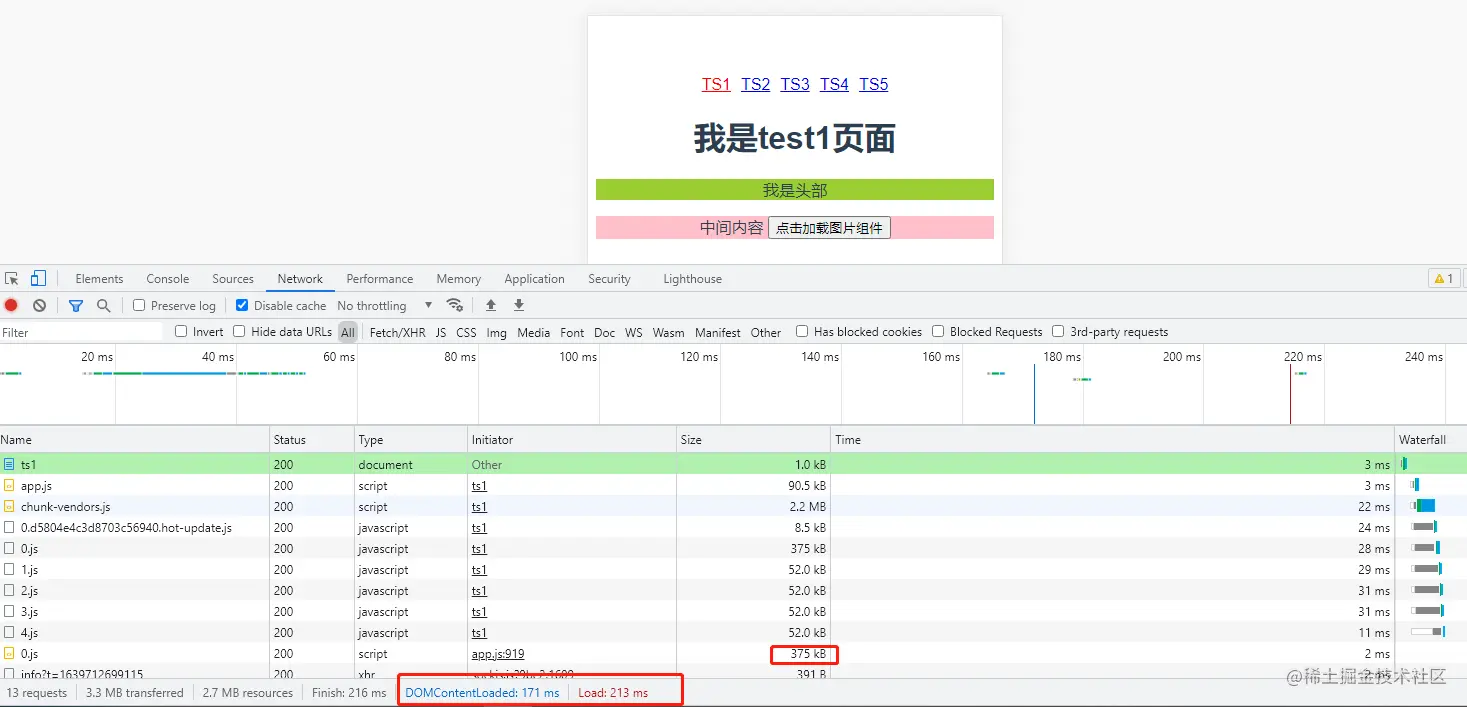Filter requests by CSS type
Screen dimensions: 1467x707
click(x=466, y=332)
